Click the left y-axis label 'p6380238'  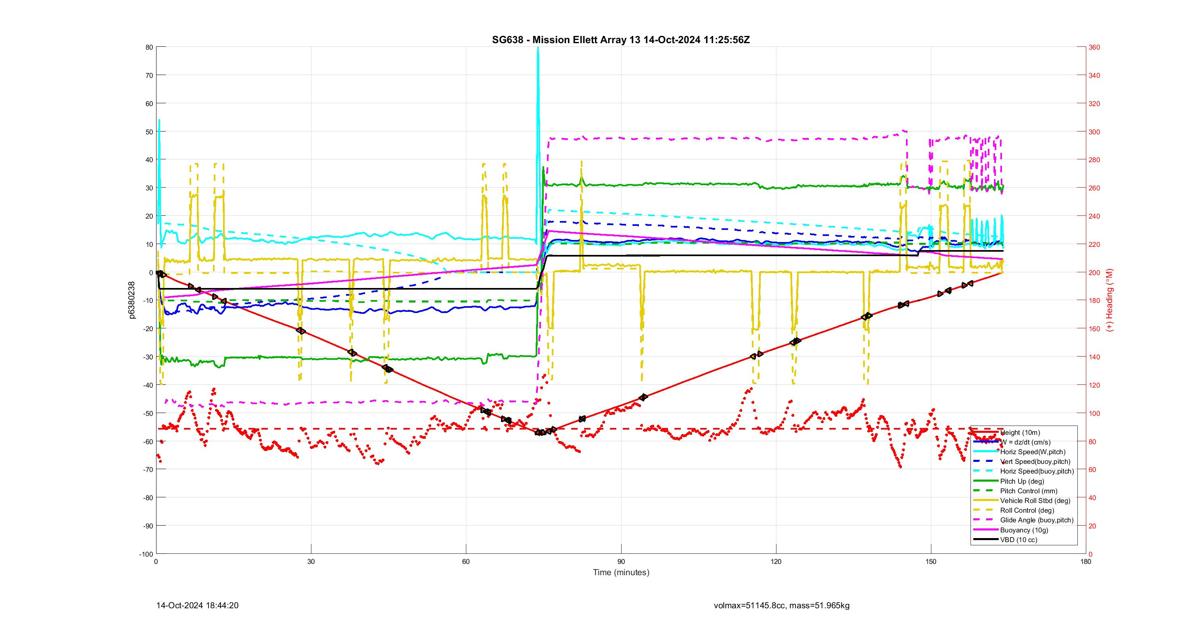pyautogui.click(x=131, y=300)
